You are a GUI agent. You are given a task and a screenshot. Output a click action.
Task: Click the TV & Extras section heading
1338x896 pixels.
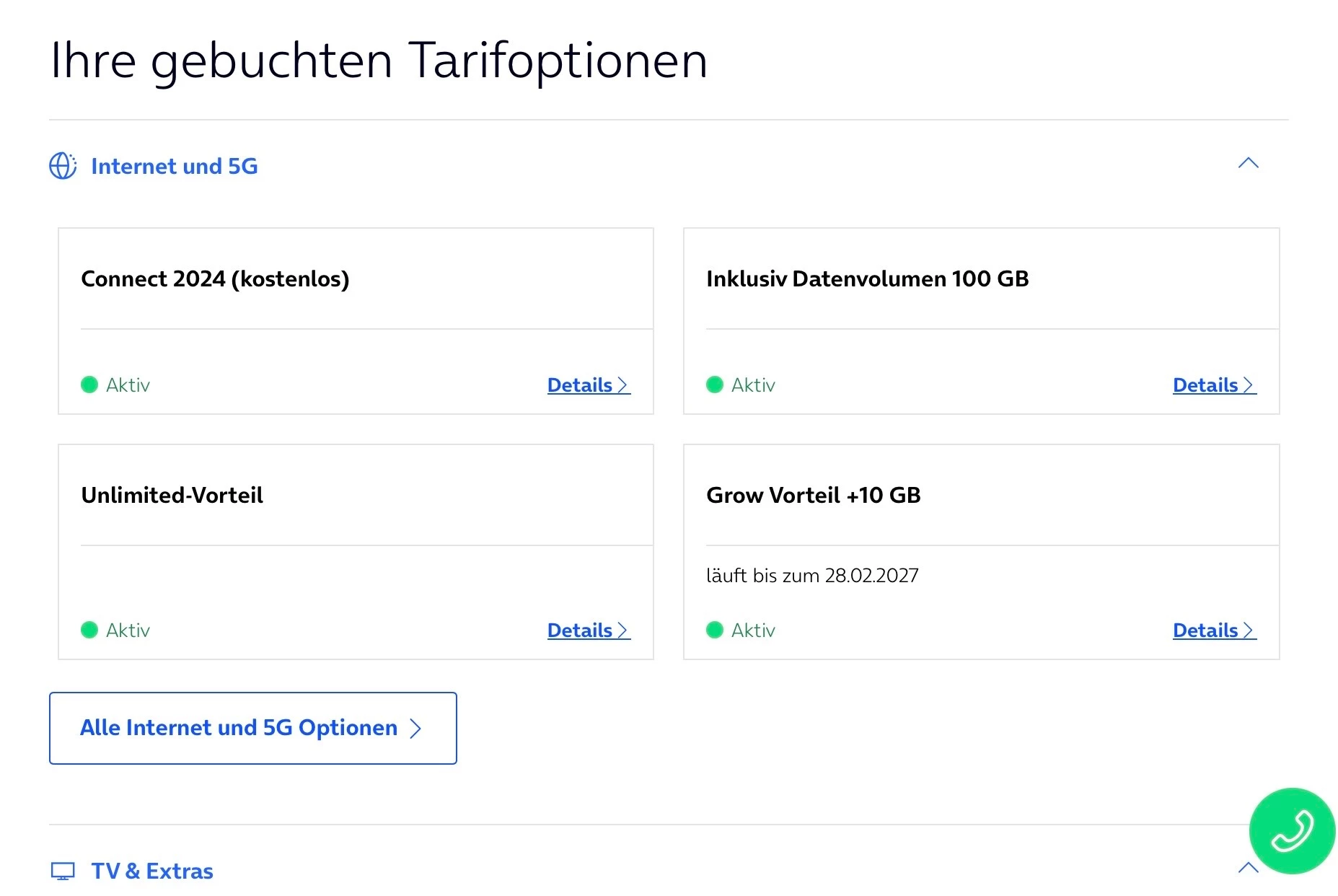point(151,871)
